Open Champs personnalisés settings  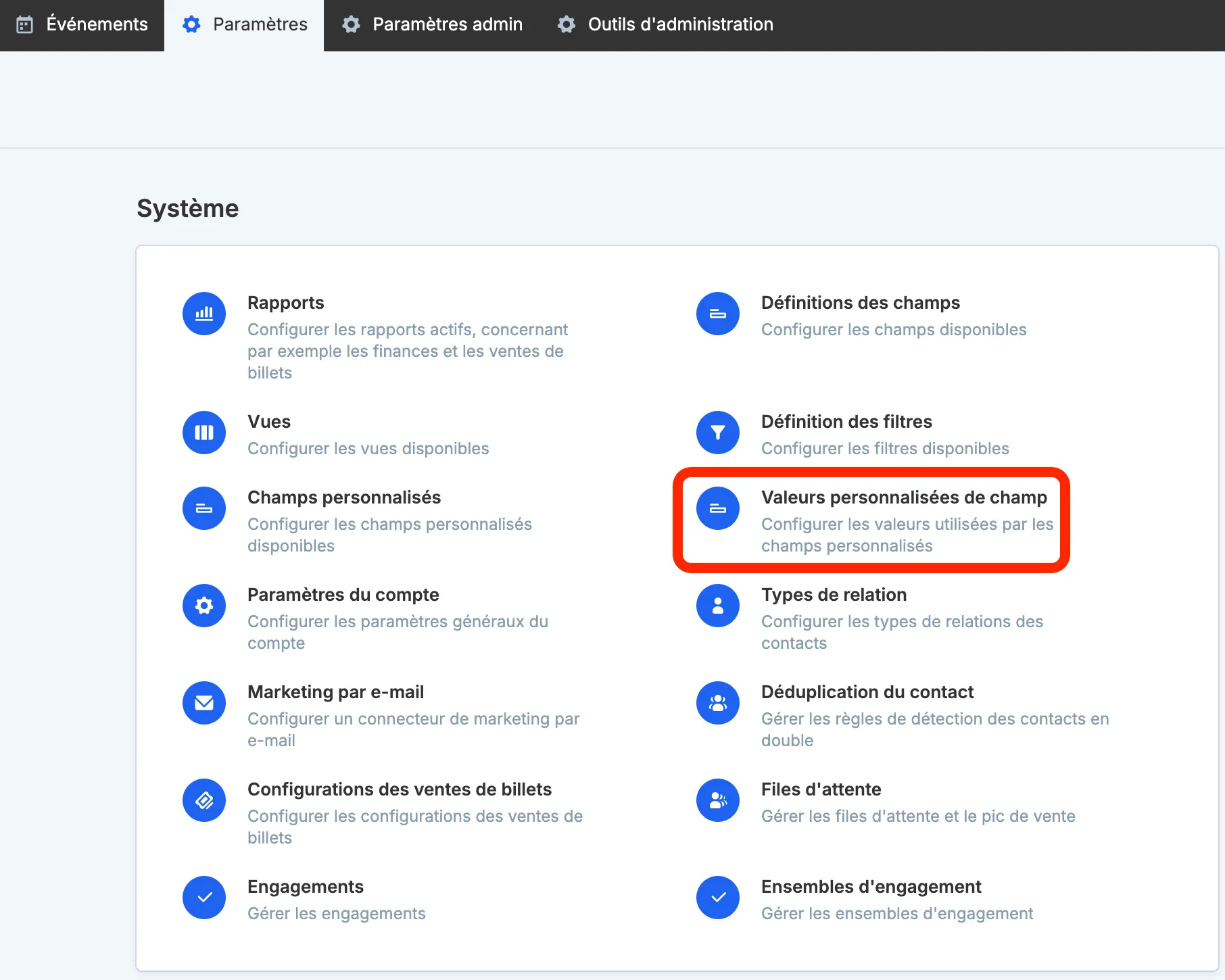344,497
